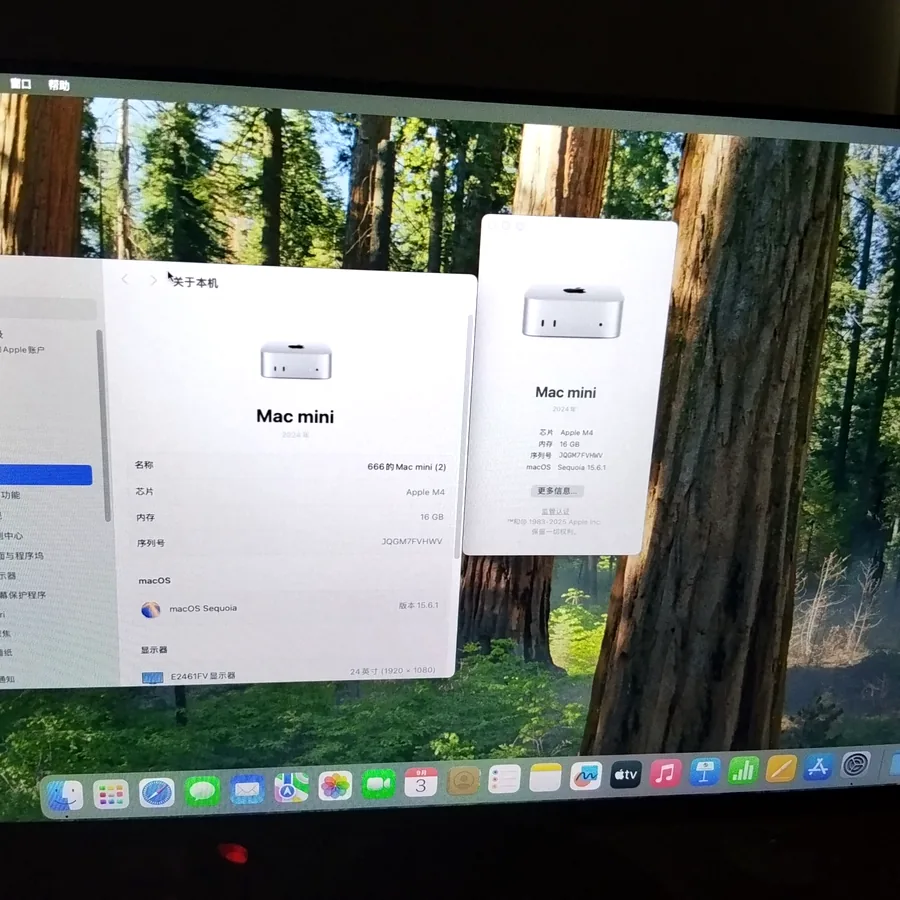Launch the Music app from the Dock

[665, 773]
